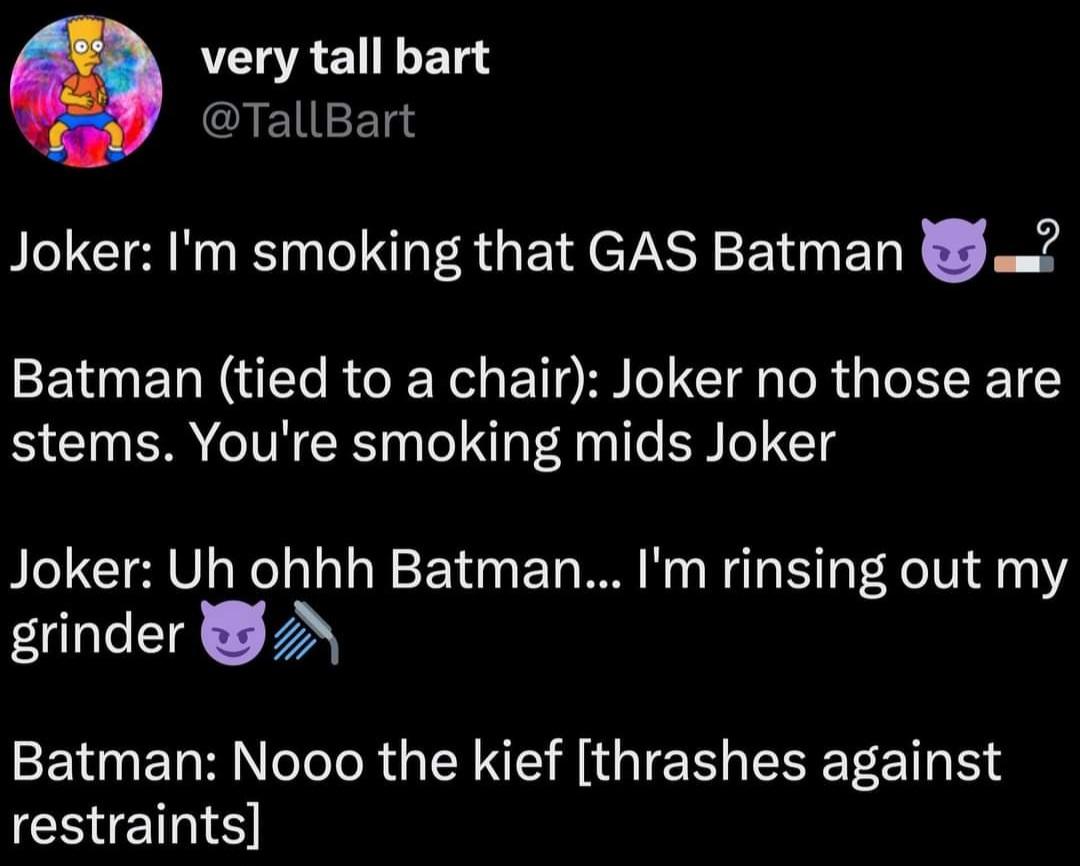Open the Bart Simpson profile avatar

coord(86,92)
